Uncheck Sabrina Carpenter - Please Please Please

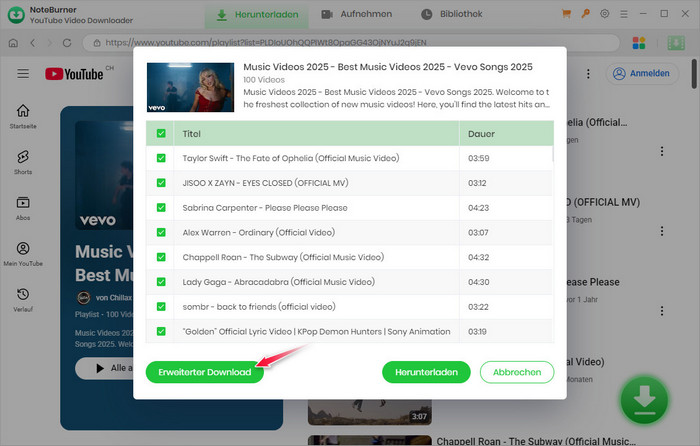[161, 208]
